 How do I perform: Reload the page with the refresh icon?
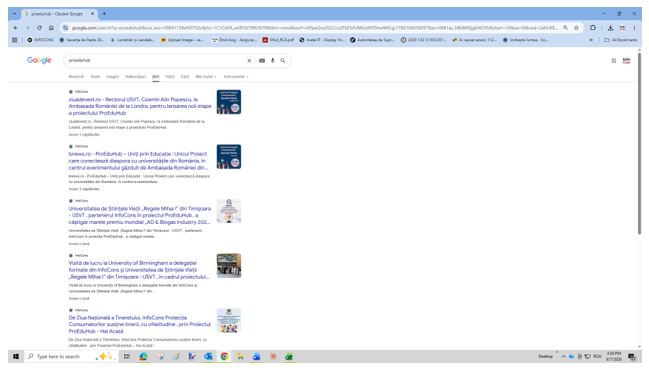(x=39, y=28)
